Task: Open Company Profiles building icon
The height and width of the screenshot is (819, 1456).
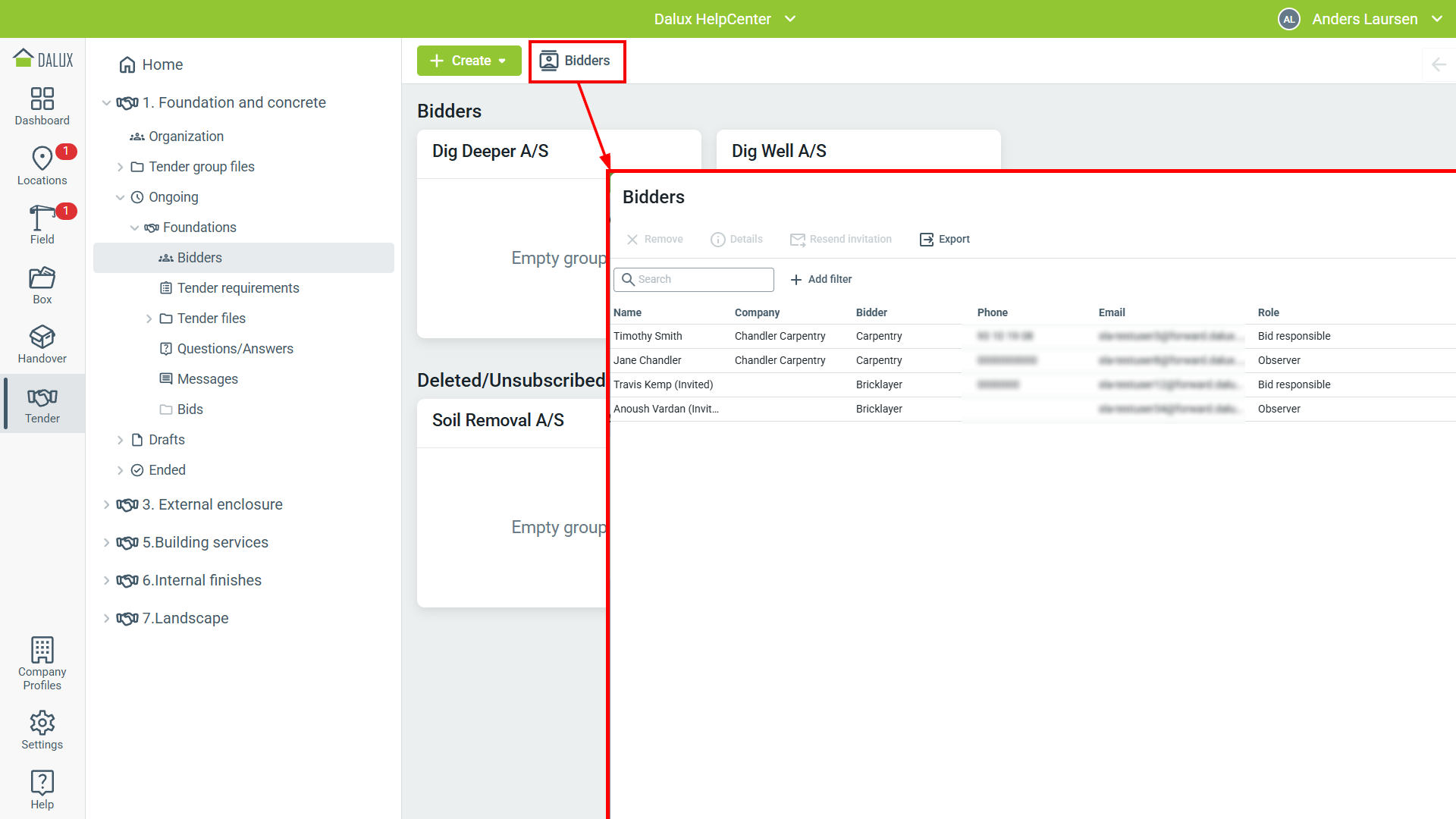Action: (42, 651)
